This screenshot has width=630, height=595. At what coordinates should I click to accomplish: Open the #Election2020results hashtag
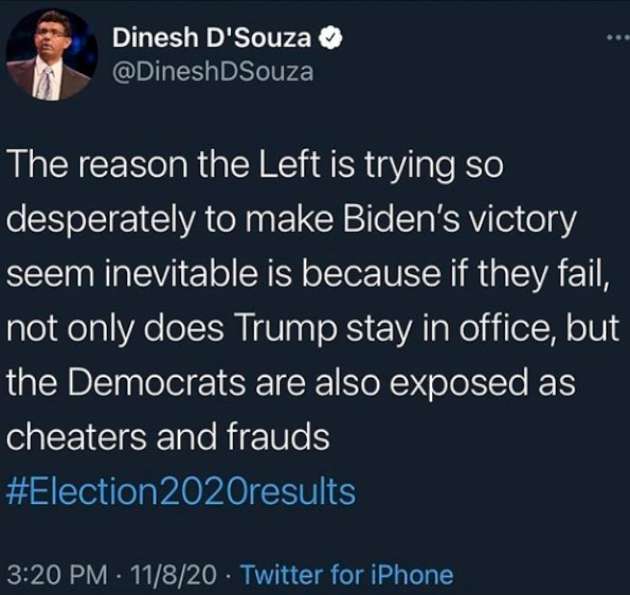coord(181,491)
